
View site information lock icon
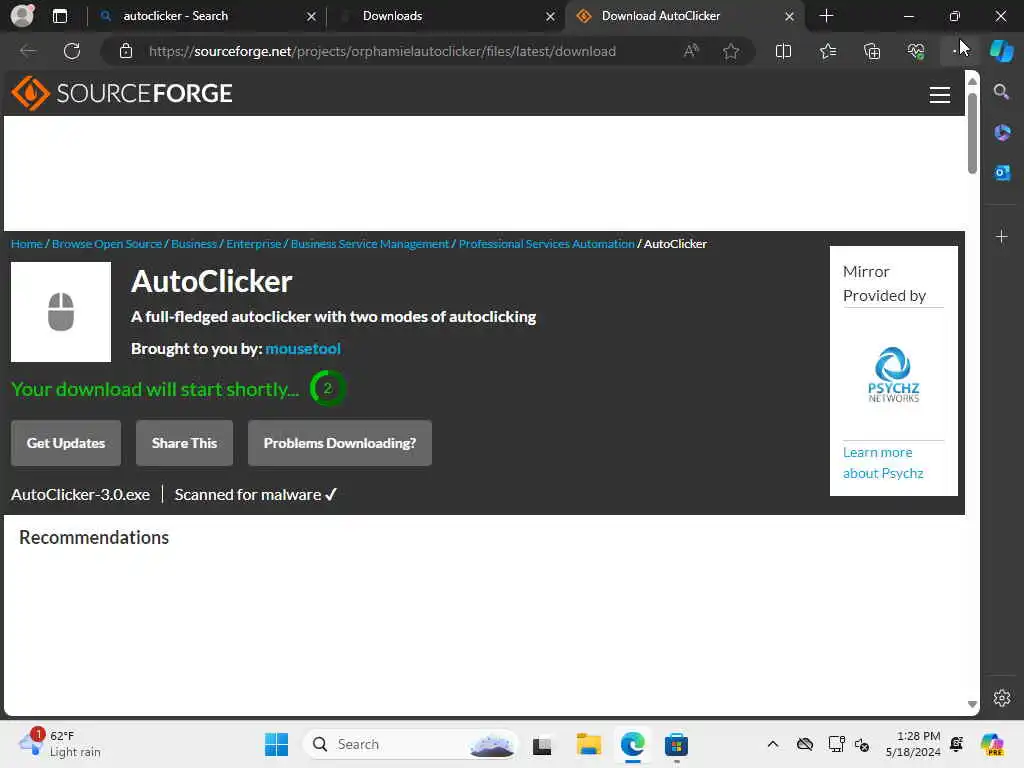point(126,51)
